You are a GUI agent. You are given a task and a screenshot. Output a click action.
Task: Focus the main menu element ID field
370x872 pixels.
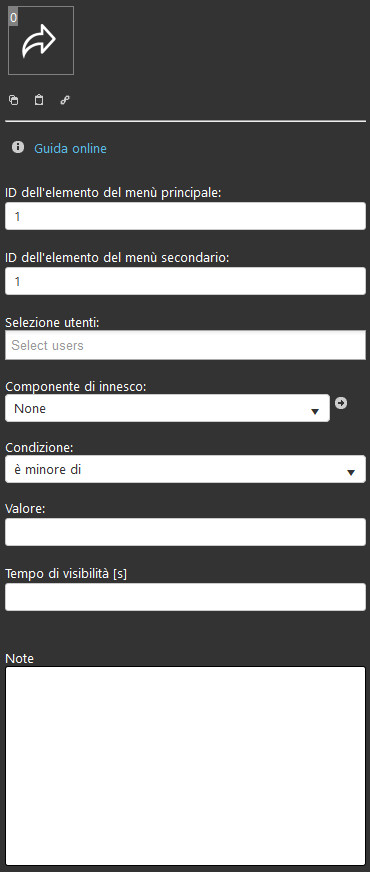pyautogui.click(x=185, y=216)
